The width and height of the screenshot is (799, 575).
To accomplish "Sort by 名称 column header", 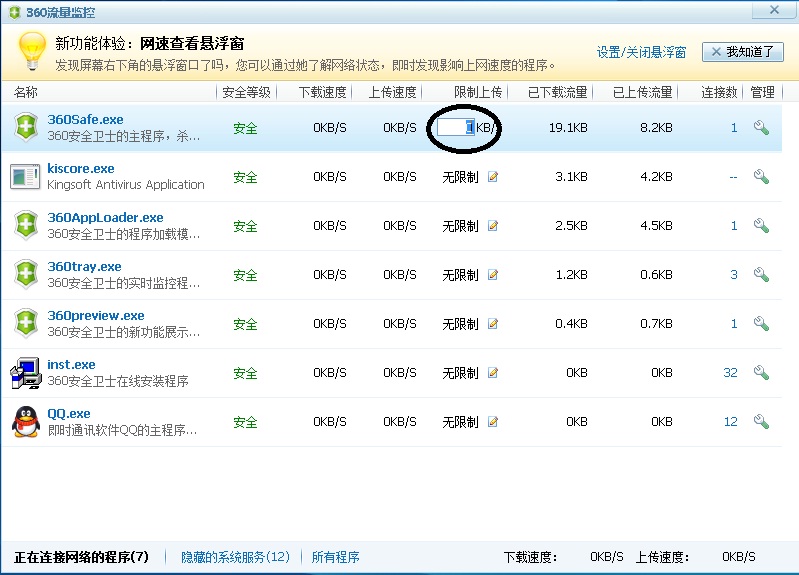I will tap(26, 92).
